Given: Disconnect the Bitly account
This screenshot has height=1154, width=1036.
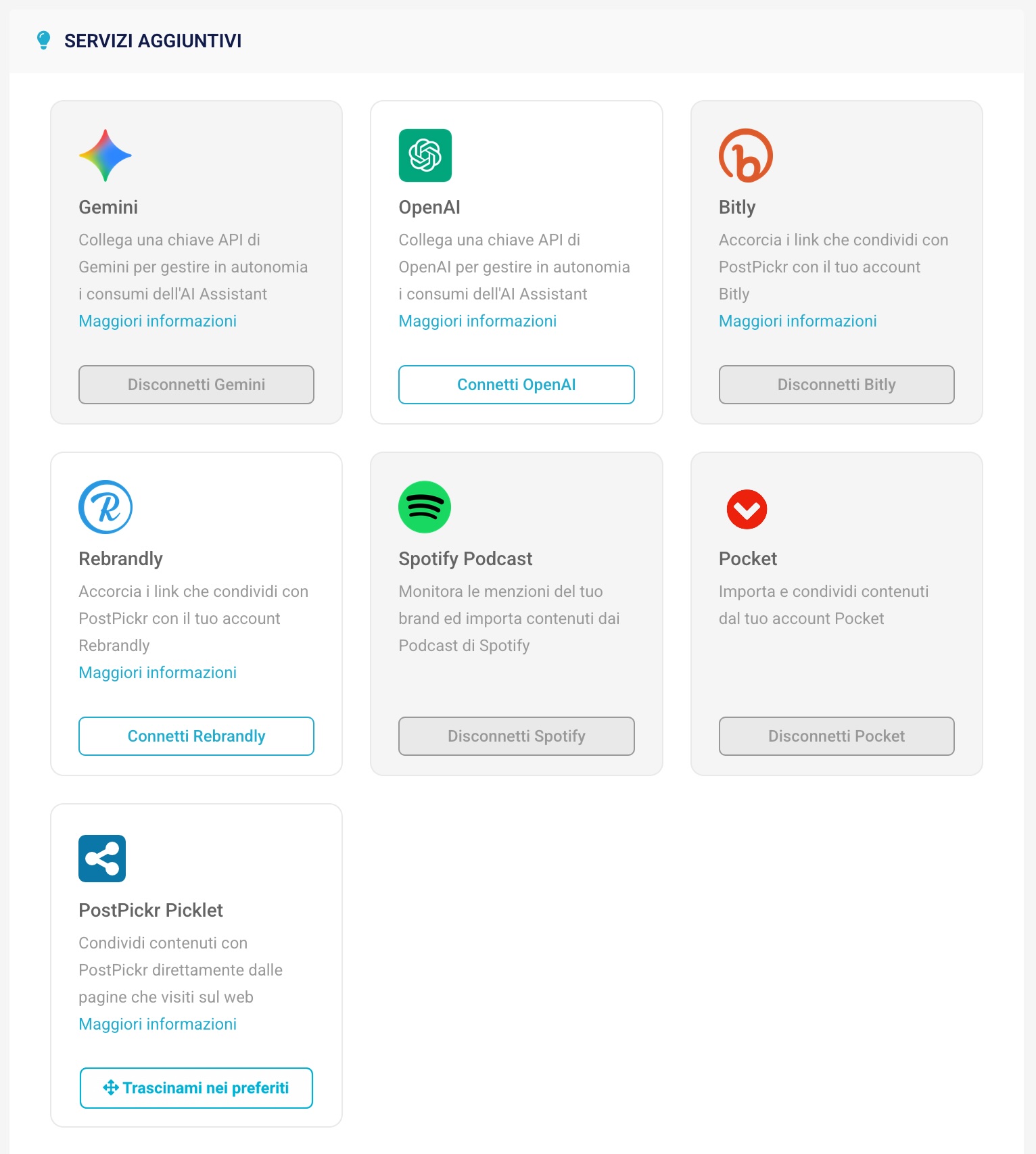Looking at the screenshot, I should 837,385.
